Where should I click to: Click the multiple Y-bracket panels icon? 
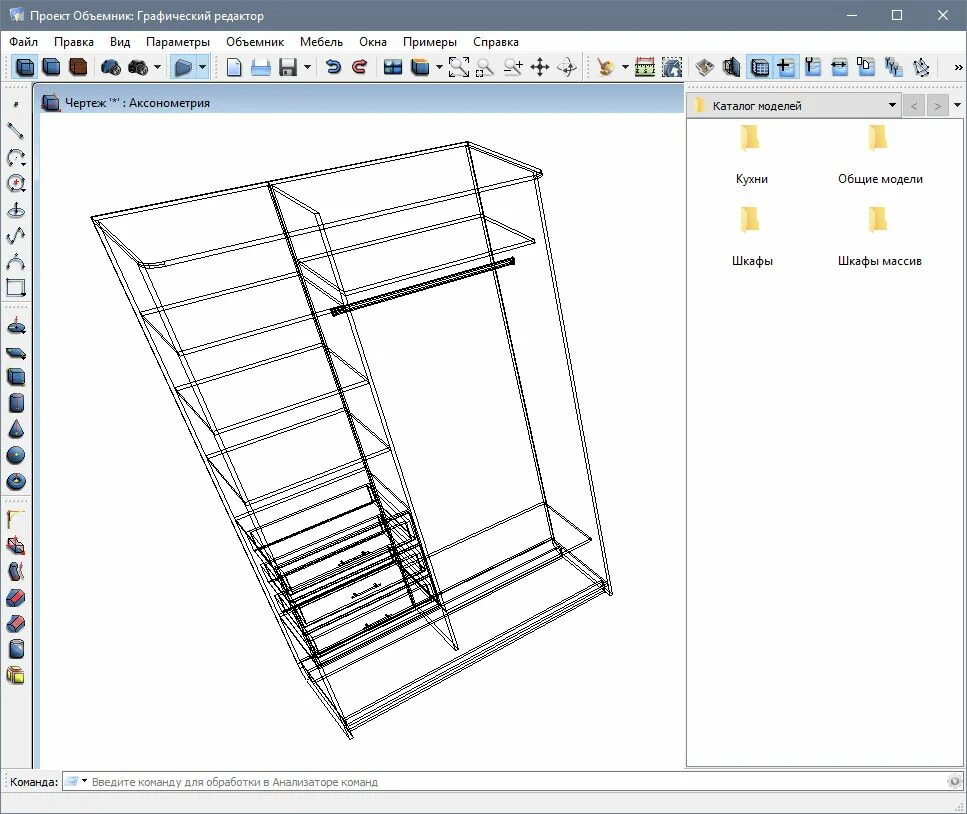[x=893, y=67]
